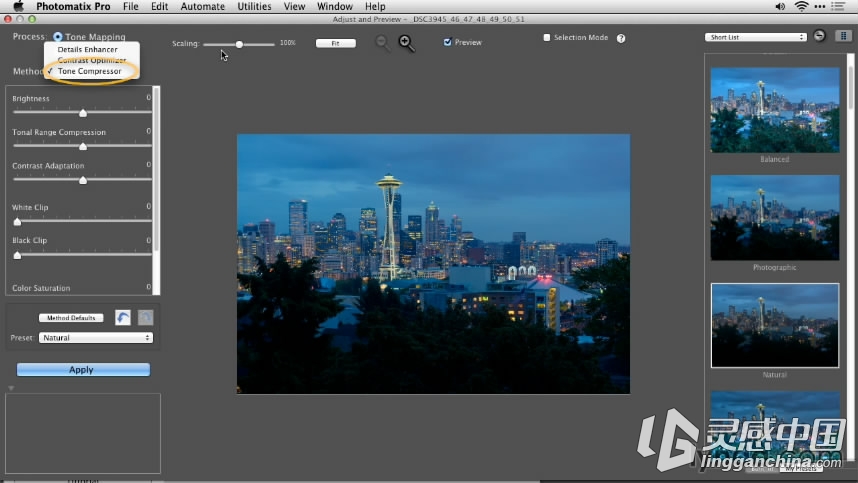Screen dimensions: 858x483
Task: Open the Edit menu
Action: (159, 7)
